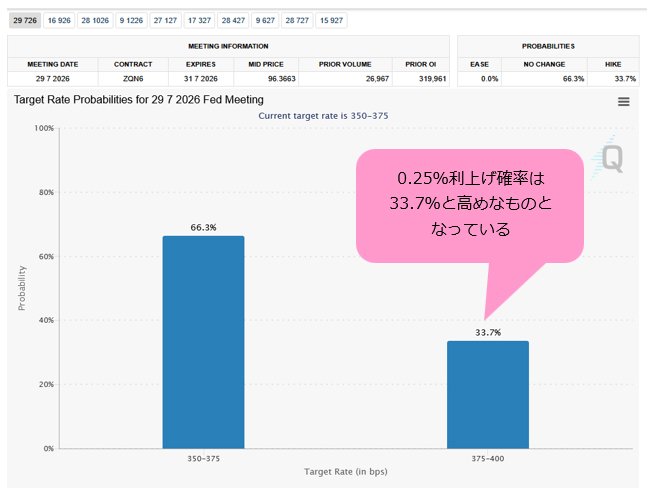Click the QuikStrike Q logo watermark
Image resolution: width=651 pixels, height=495 pixels.
pos(608,158)
